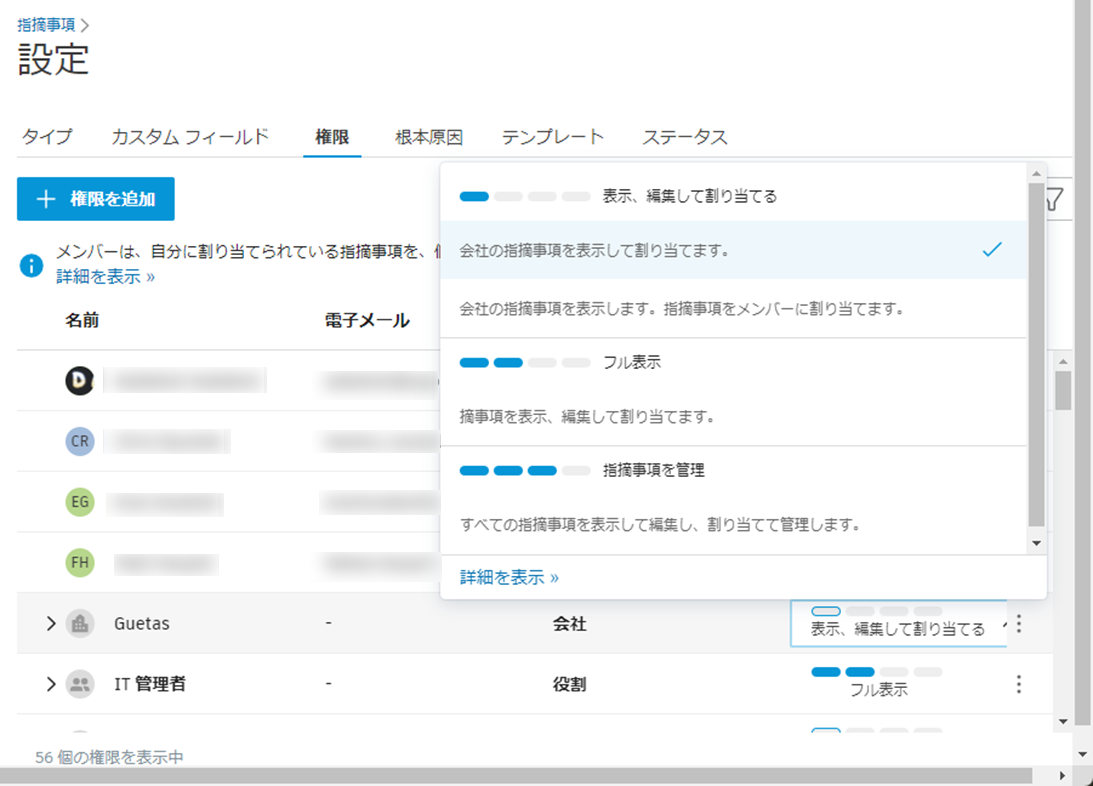Image resolution: width=1093 pixels, height=786 pixels.
Task: Open 詳細を表示 link under member notice
Action: tap(105, 277)
